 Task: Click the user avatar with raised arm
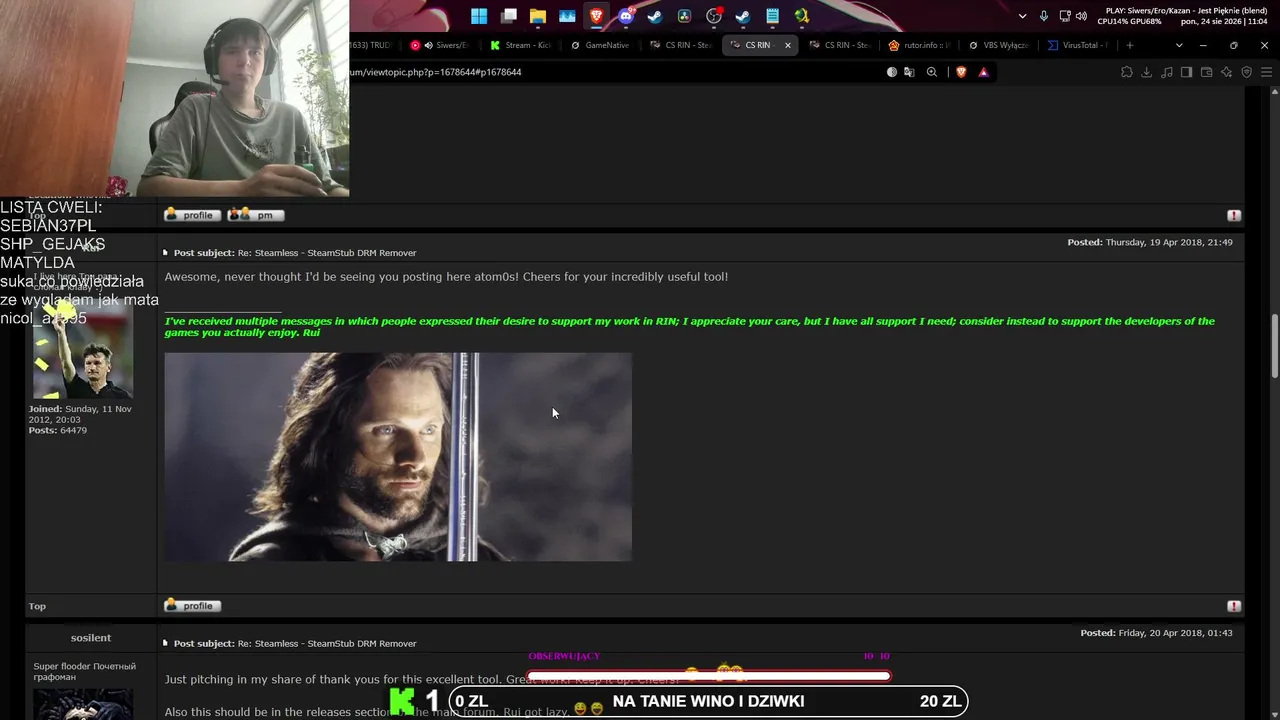(x=83, y=348)
